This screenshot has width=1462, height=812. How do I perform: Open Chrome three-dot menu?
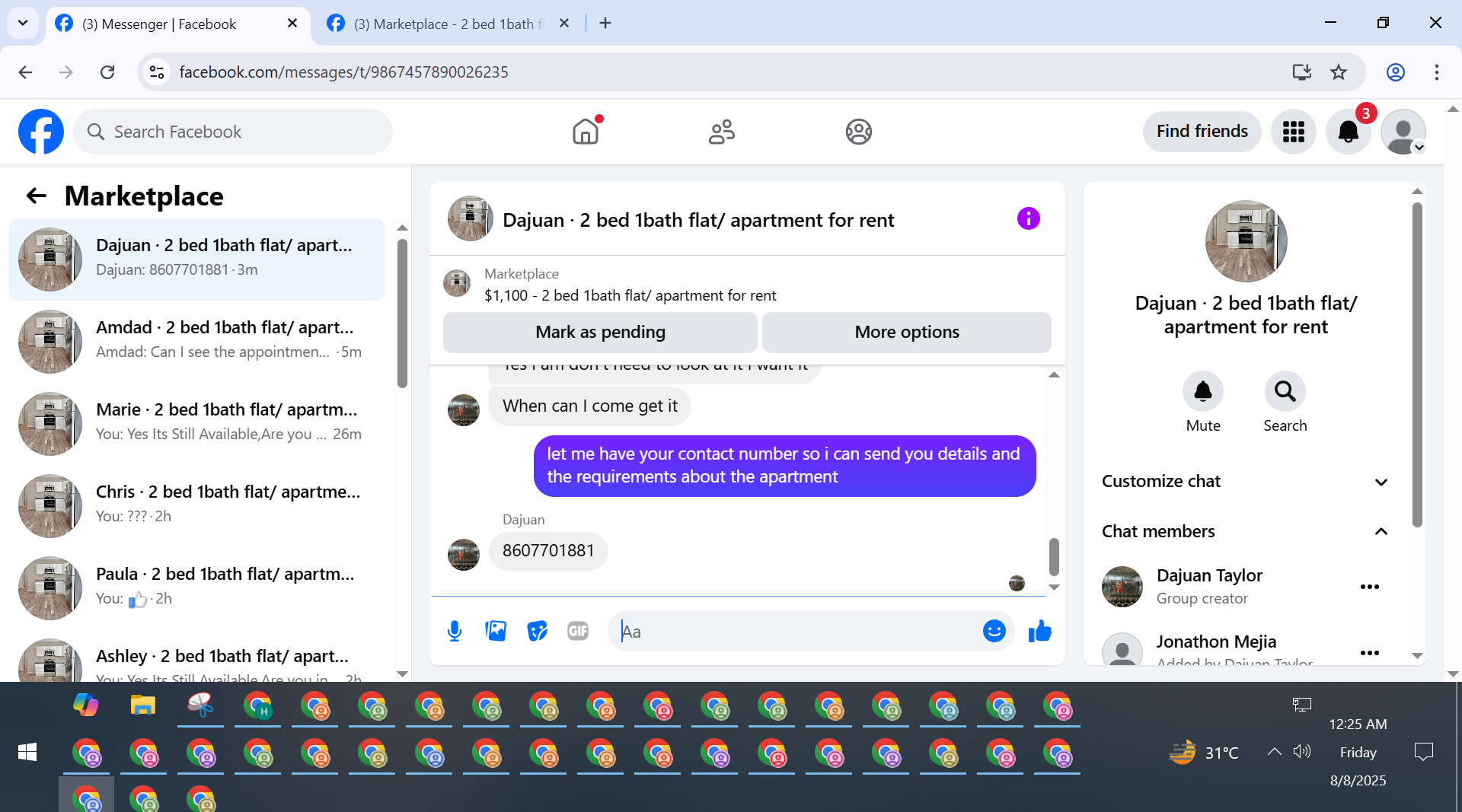click(x=1436, y=72)
